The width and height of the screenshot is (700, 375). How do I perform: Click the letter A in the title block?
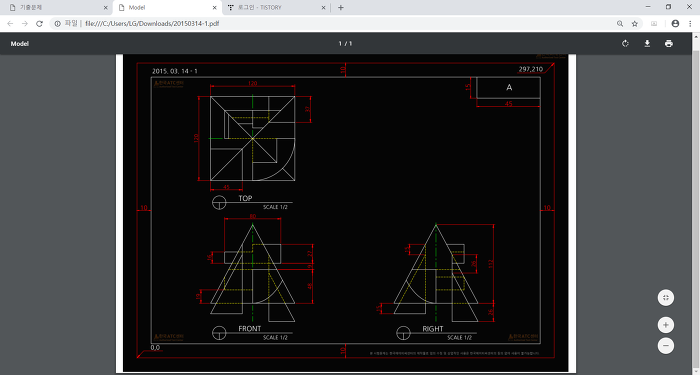(x=509, y=88)
